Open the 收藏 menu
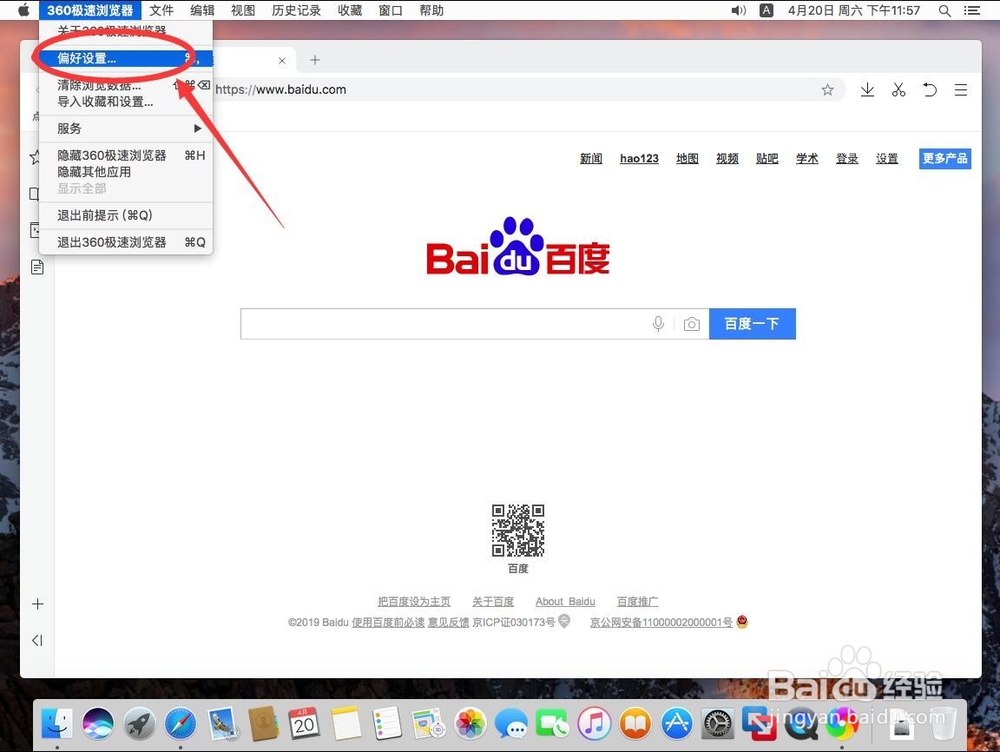This screenshot has width=1000, height=752. [x=349, y=10]
